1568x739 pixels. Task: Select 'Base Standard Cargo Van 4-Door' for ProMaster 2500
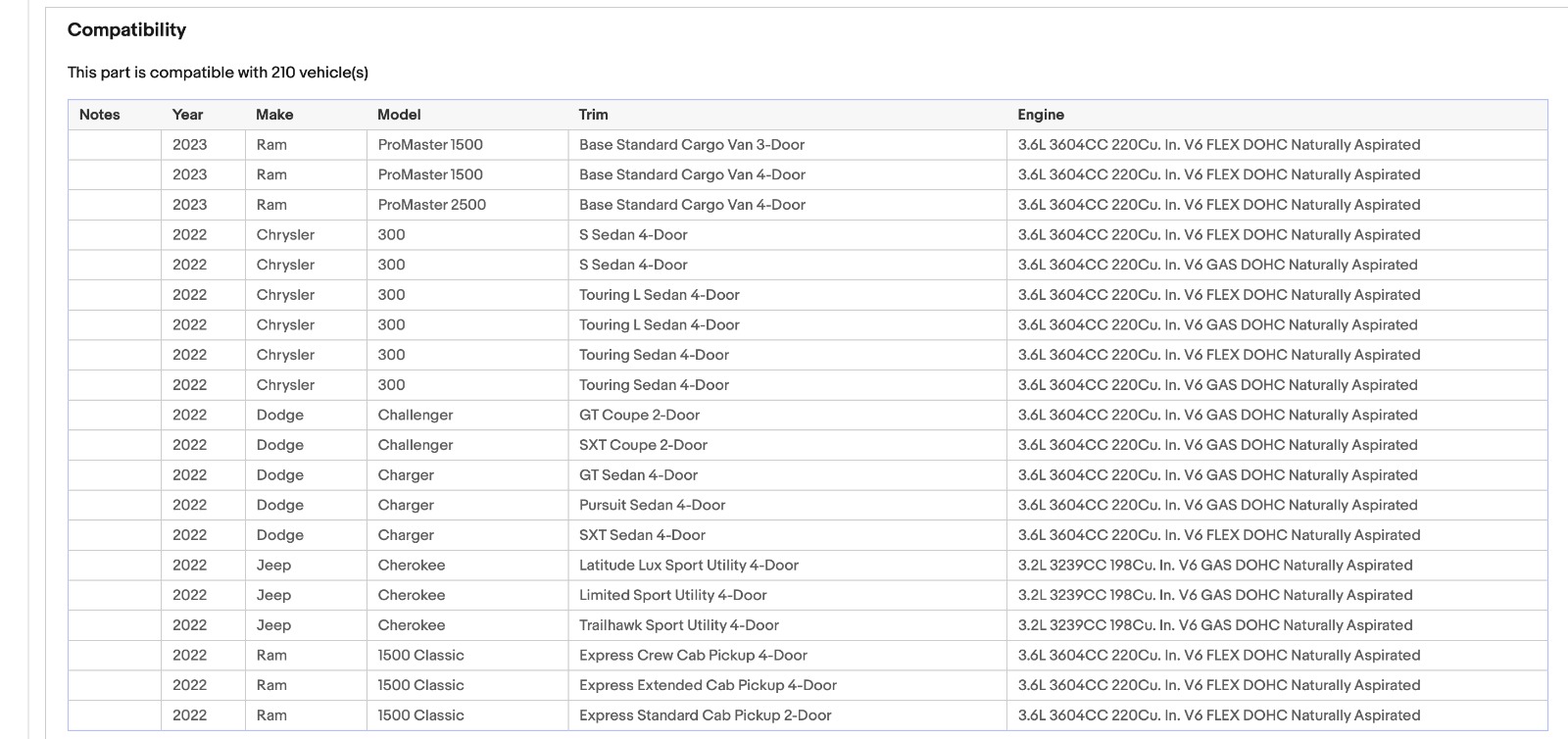click(x=787, y=205)
